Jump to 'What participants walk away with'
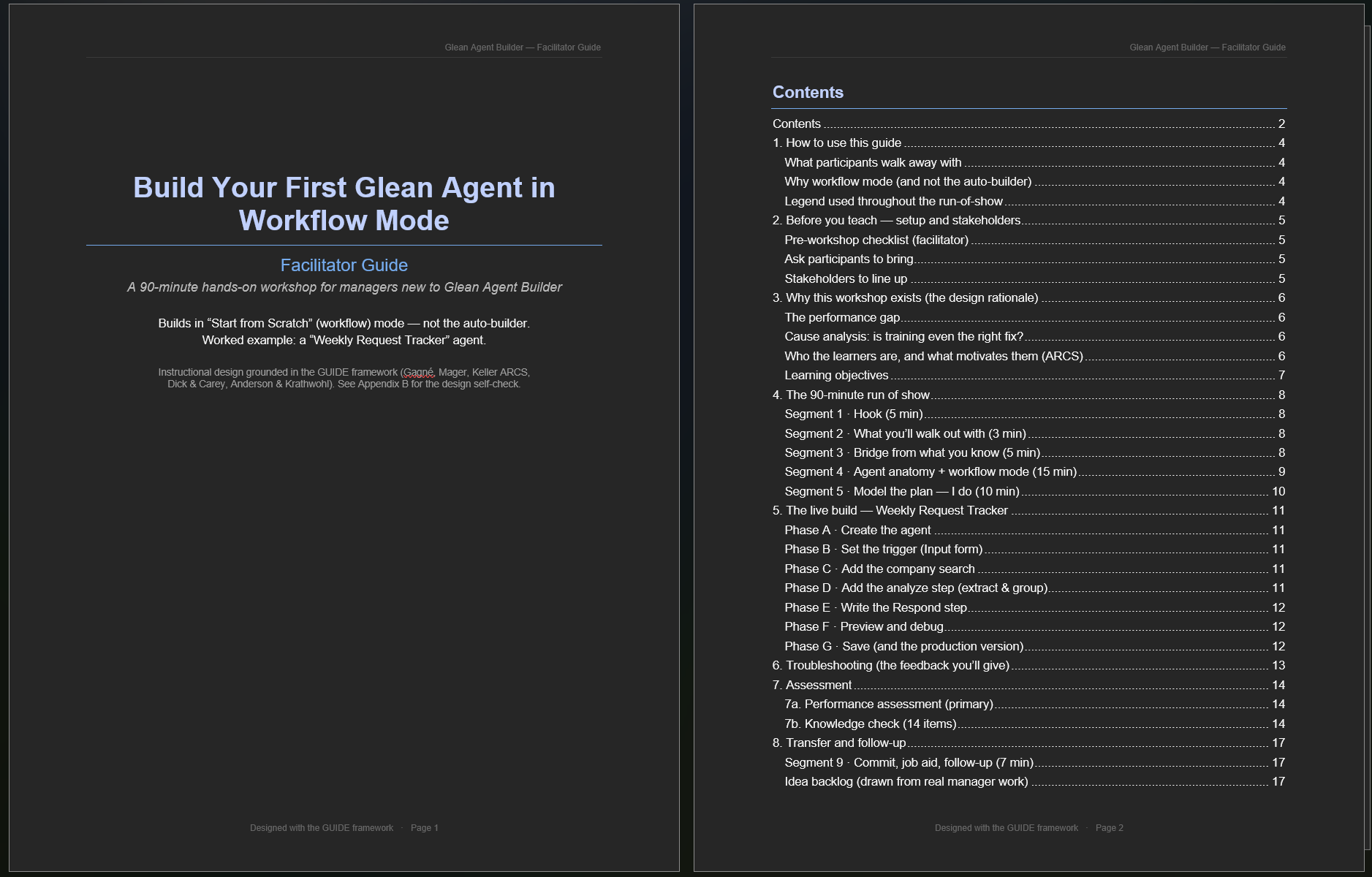 click(x=1034, y=162)
